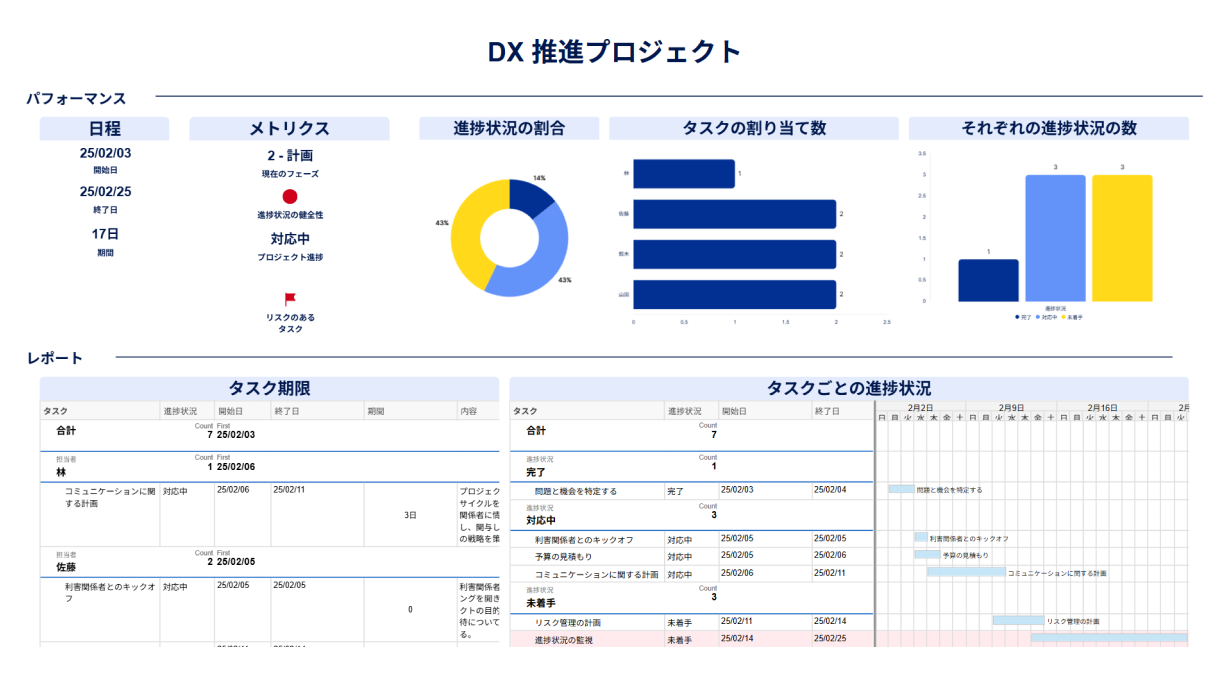Viewport: 1230px width, 687px height.
Task: Collapse the 林 assignee group row
Action: [61, 471]
